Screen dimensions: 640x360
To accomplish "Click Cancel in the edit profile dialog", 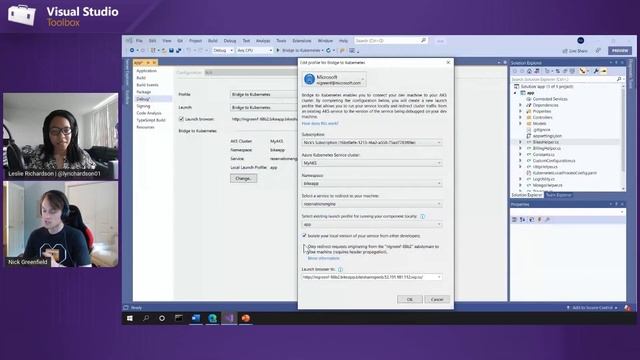I will (437, 299).
